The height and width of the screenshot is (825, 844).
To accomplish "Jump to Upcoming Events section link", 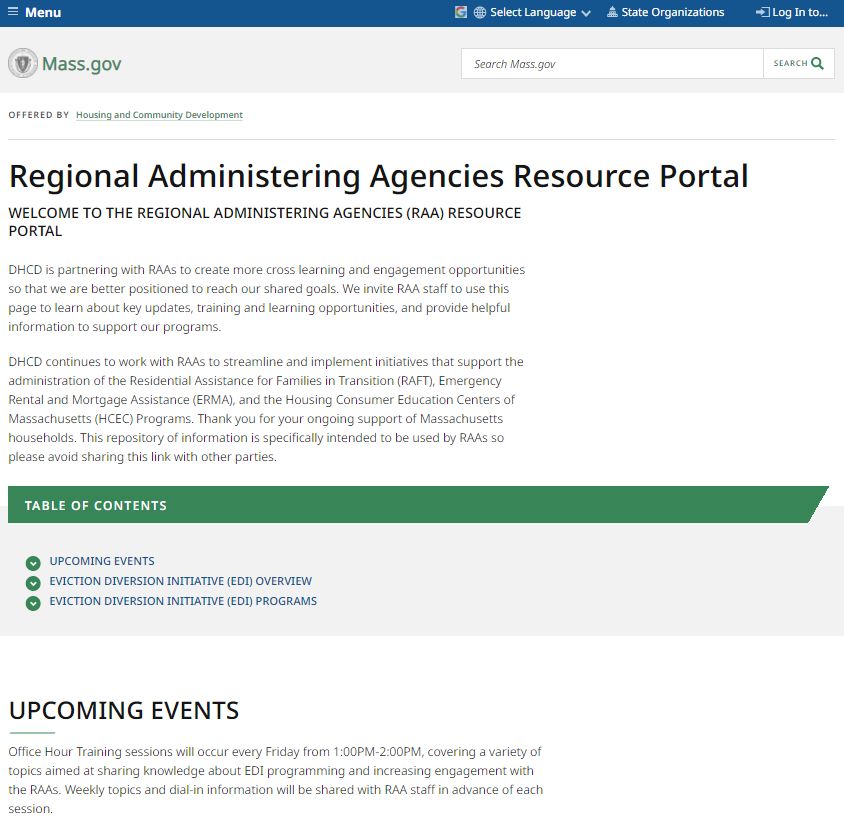I will [x=102, y=561].
